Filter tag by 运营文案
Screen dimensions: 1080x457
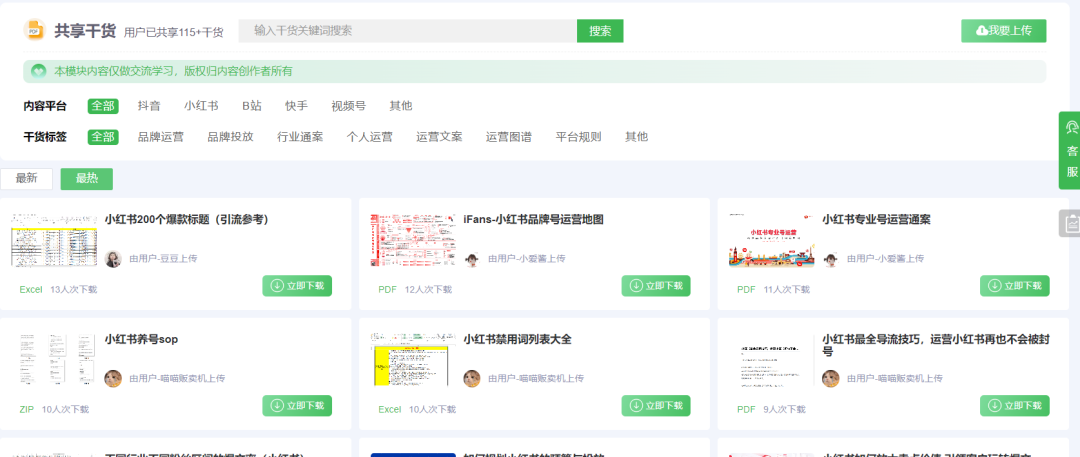[x=439, y=137]
